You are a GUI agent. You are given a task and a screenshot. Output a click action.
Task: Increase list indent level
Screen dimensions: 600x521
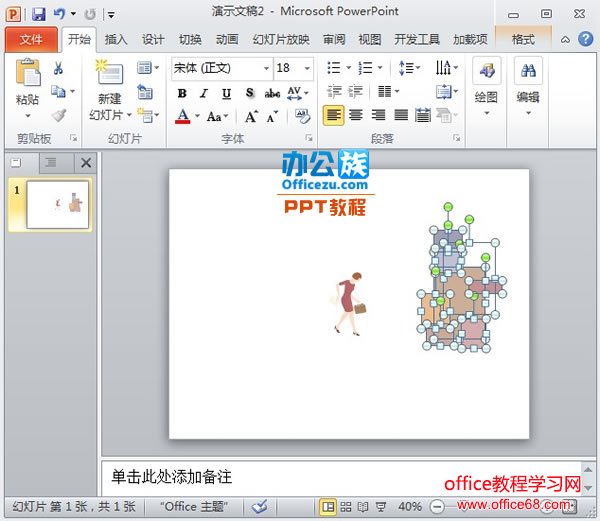coord(355,92)
